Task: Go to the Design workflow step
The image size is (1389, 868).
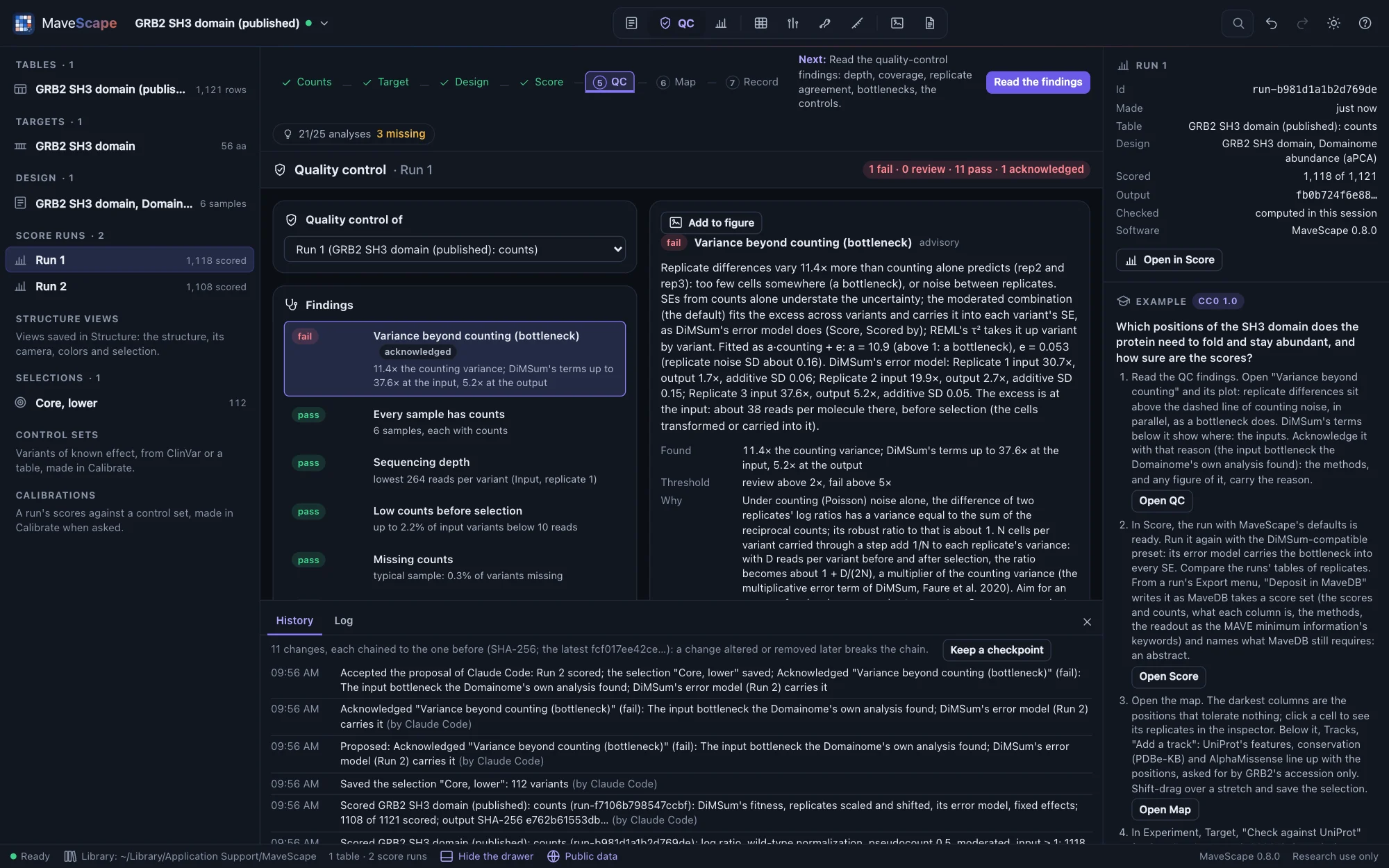Action: 464,82
